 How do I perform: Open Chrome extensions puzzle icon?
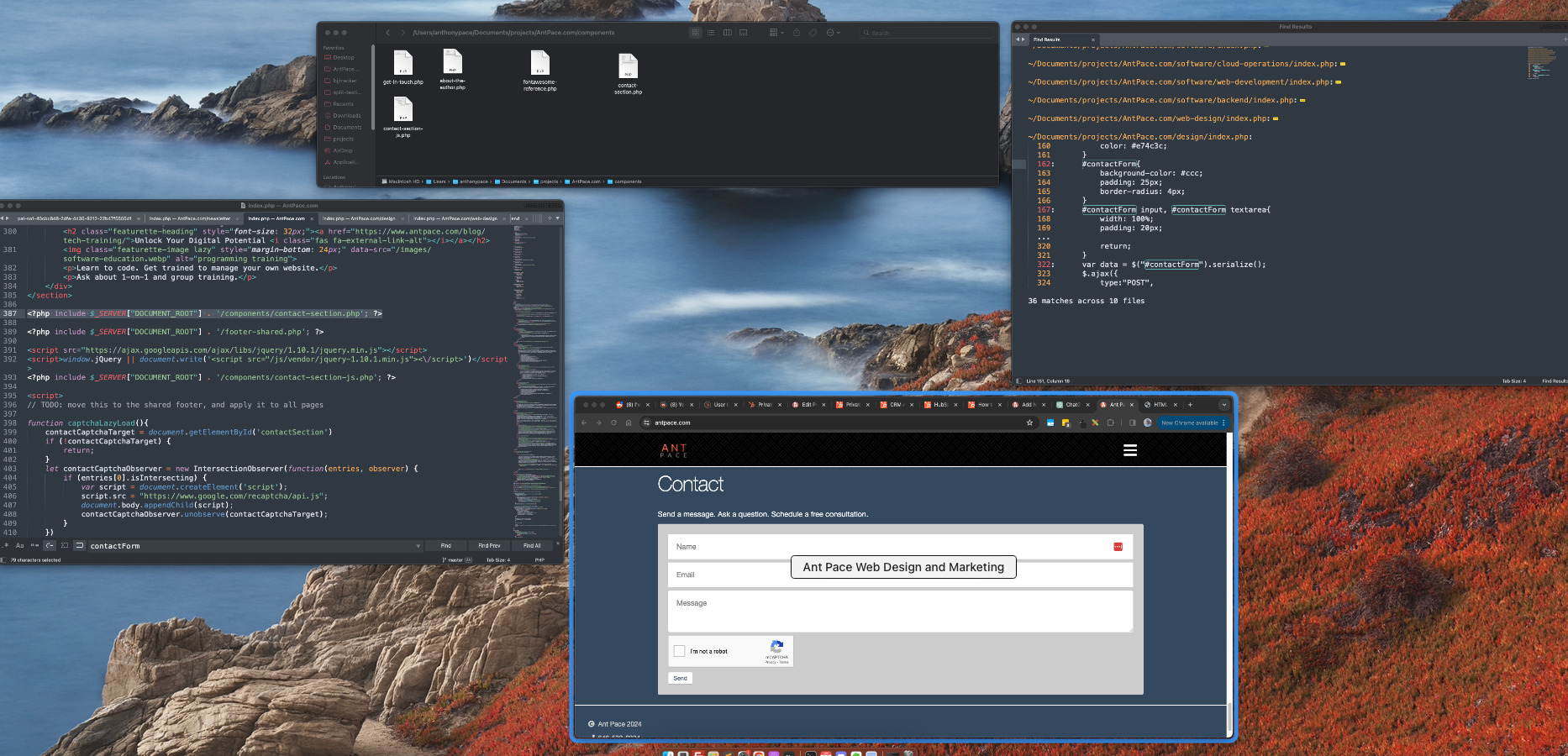1110,423
